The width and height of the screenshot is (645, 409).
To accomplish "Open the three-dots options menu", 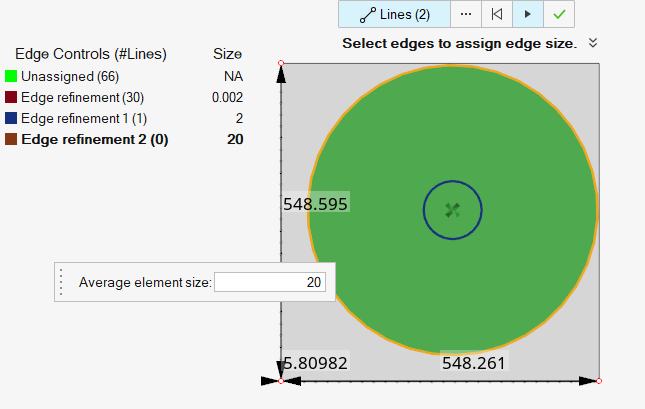I will pyautogui.click(x=465, y=14).
